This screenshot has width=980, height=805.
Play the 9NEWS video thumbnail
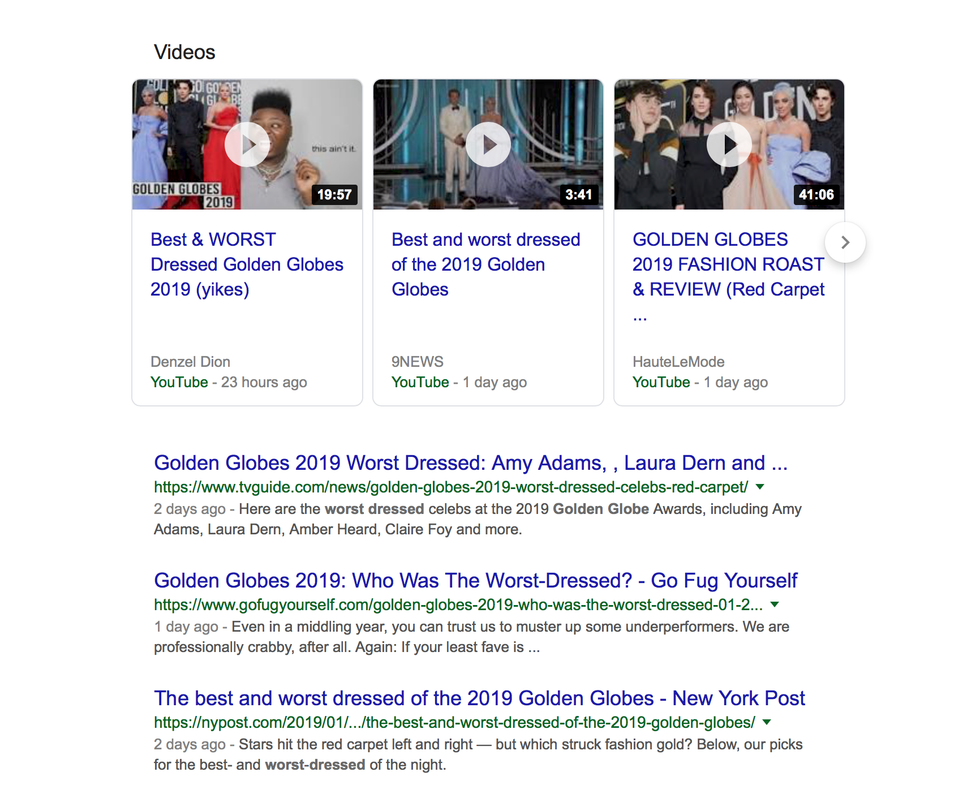pos(488,145)
